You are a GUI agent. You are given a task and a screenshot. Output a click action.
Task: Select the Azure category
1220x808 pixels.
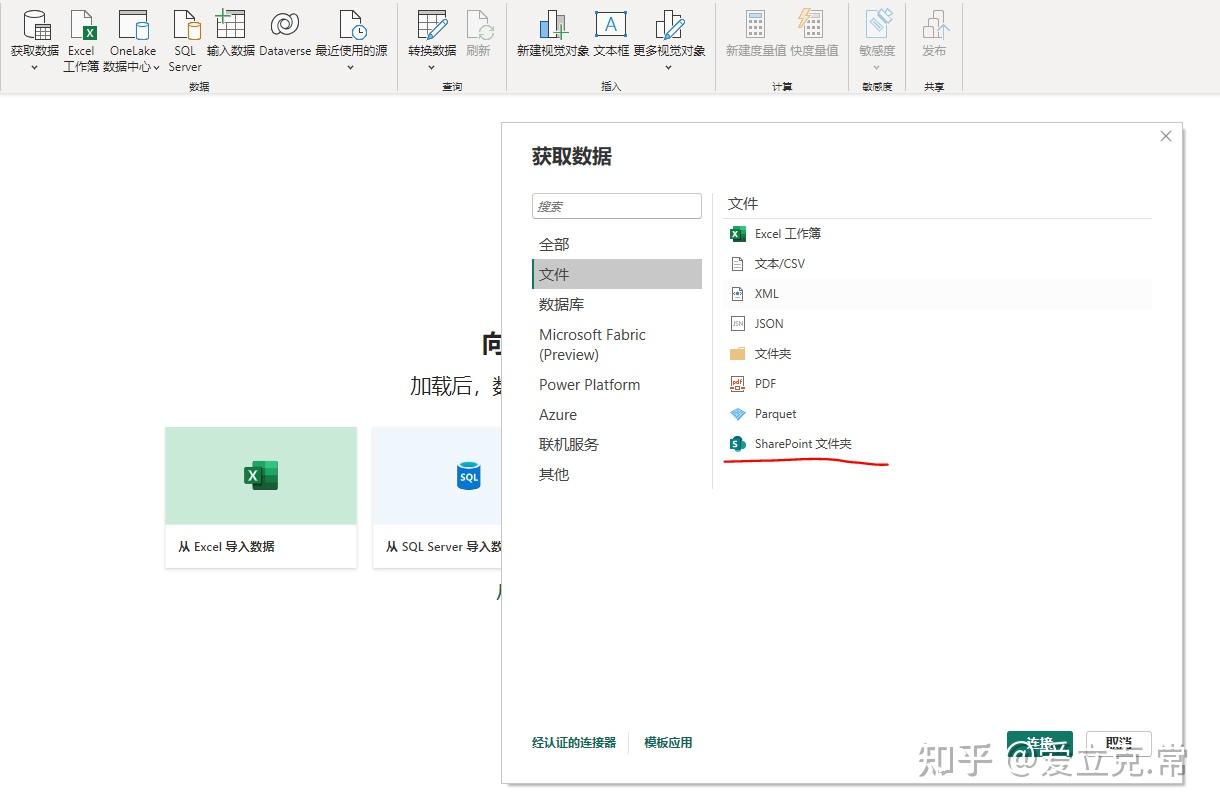click(x=557, y=414)
